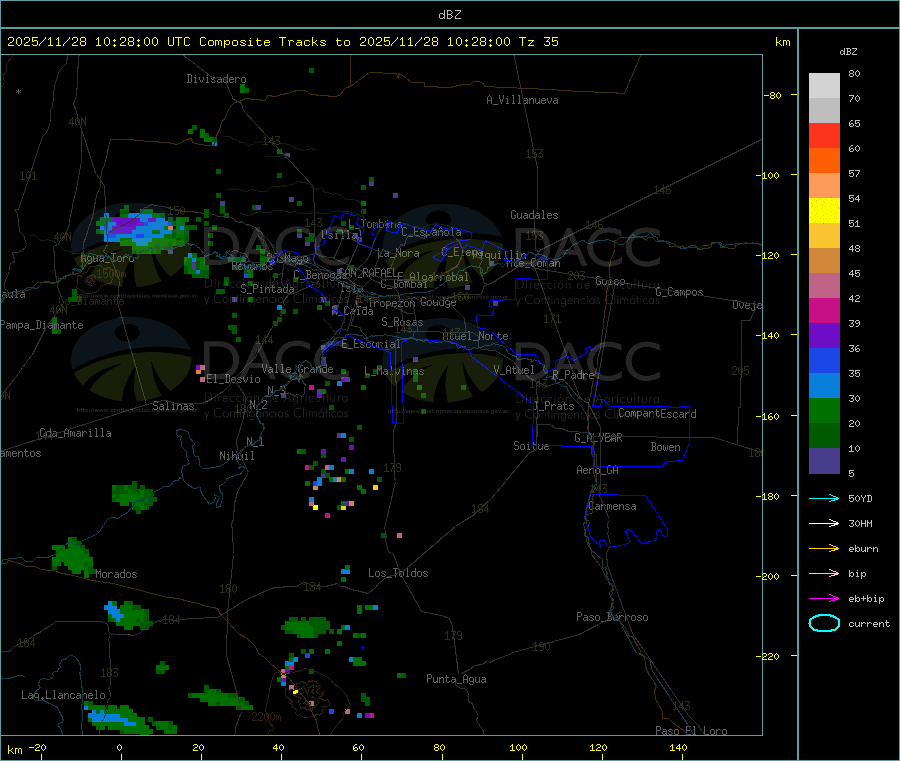Click the V_Atuel map label
Image resolution: width=900 pixels, height=761 pixels.
[x=514, y=370]
